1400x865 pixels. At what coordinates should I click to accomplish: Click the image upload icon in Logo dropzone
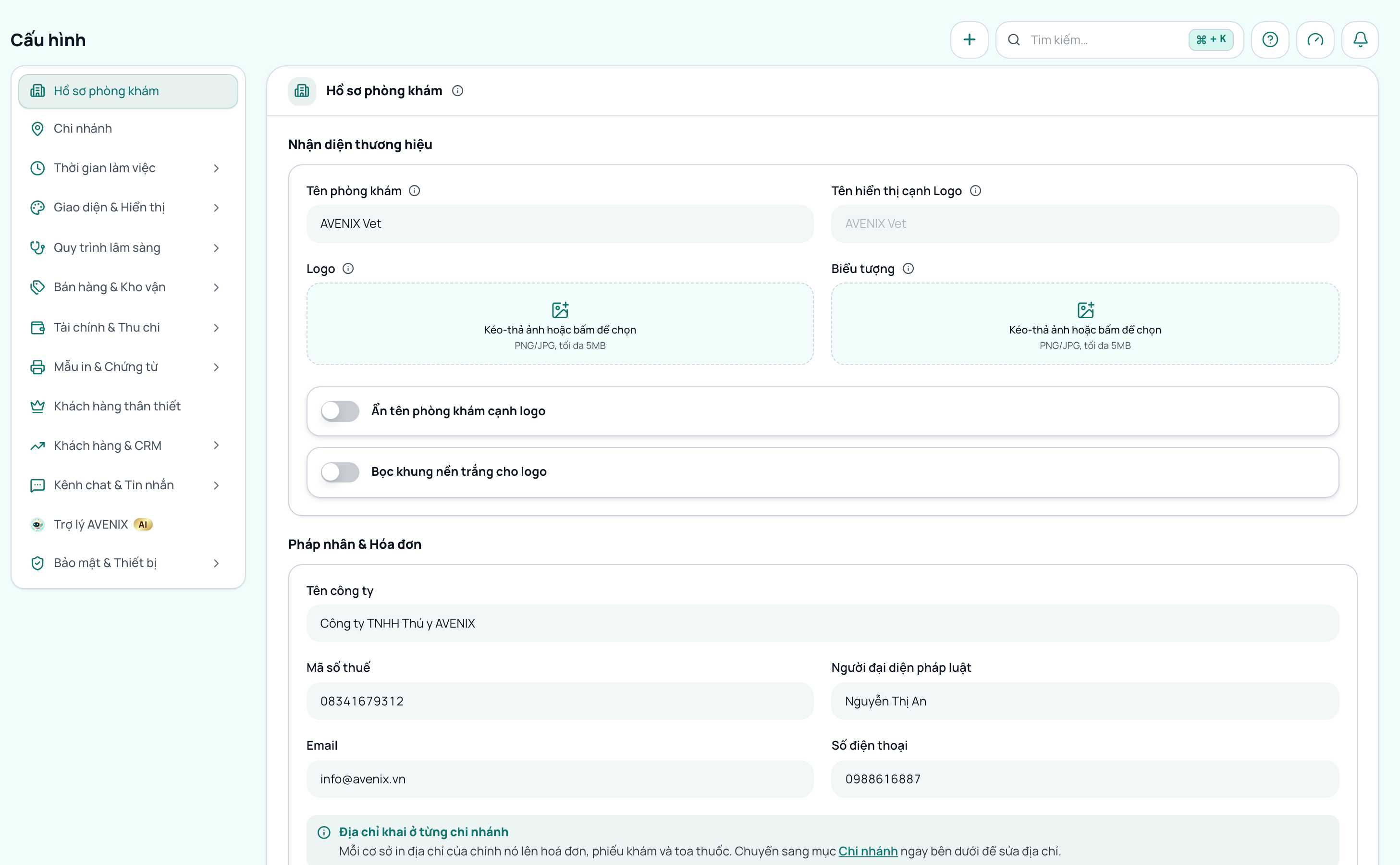click(x=560, y=310)
